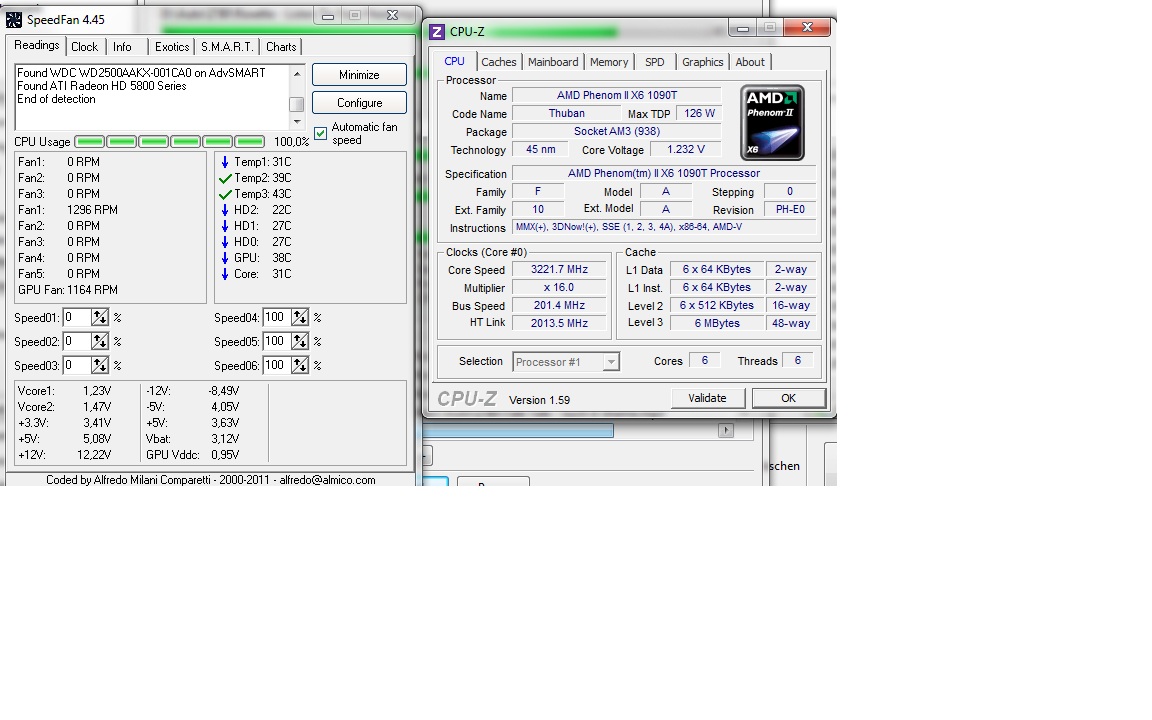Open CPU-Z Memory tab
Screen dimensions: 1152x720
click(609, 62)
